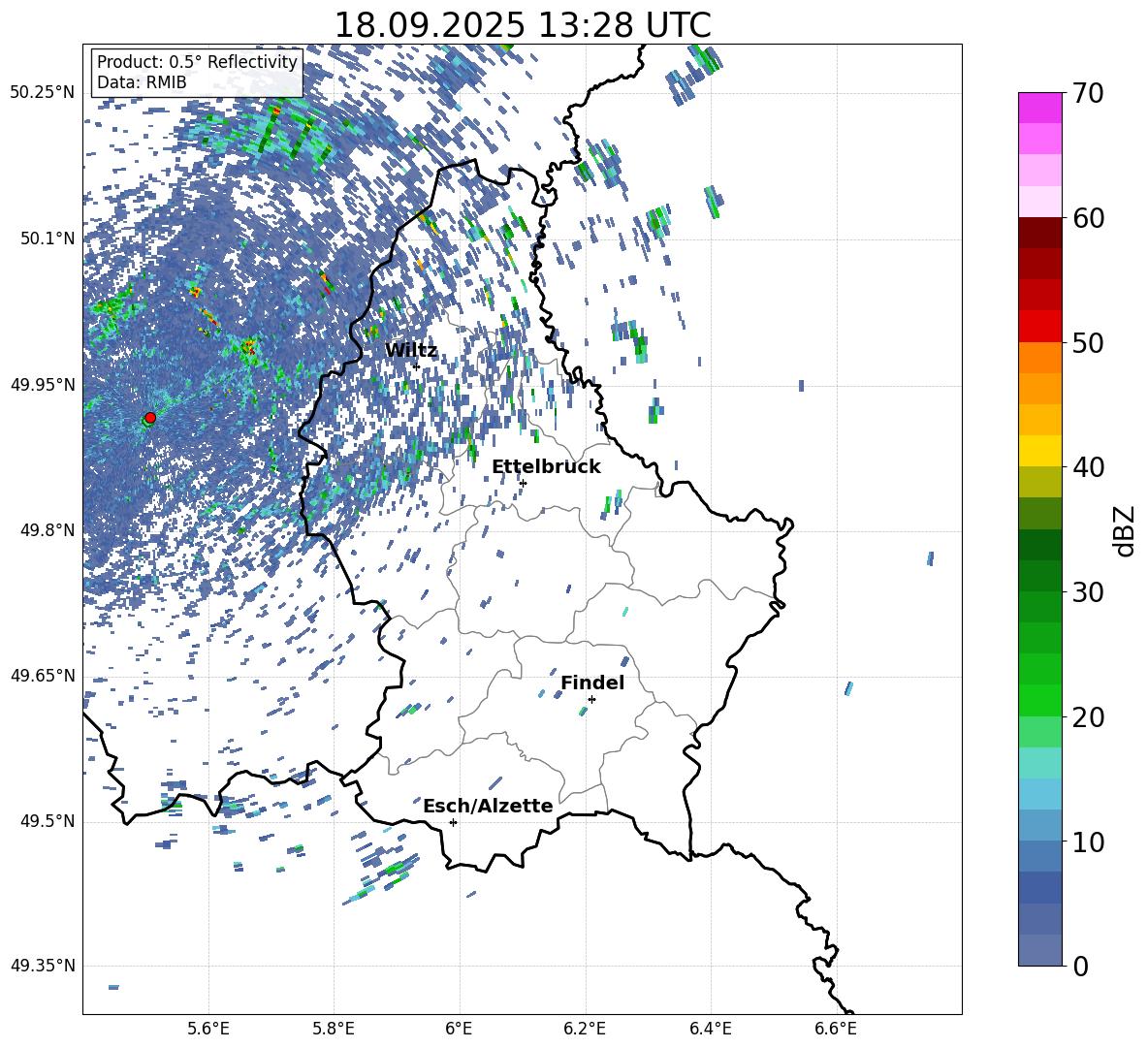Viewport: 1148px width, 1048px height.
Task: Click the 49.5°N latitude label
Action: [x=48, y=821]
